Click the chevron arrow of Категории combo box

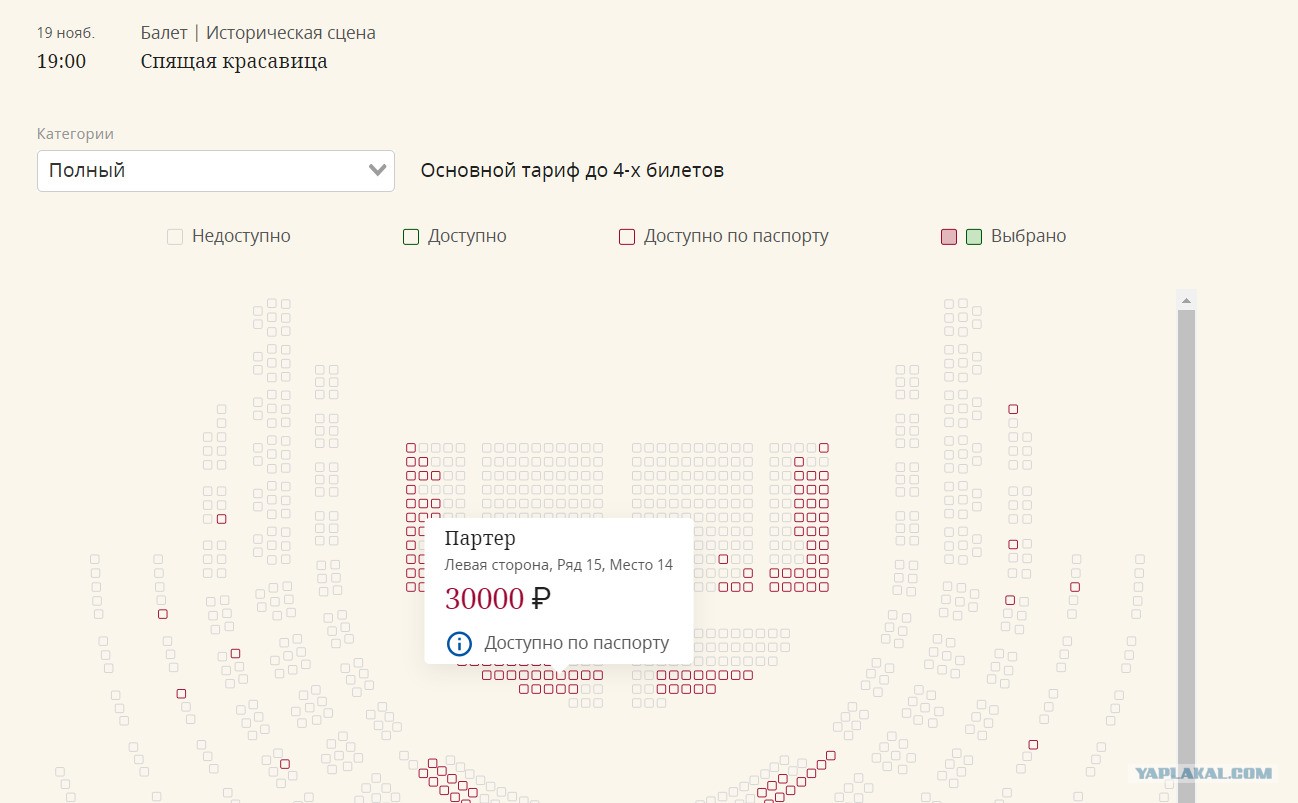[377, 170]
